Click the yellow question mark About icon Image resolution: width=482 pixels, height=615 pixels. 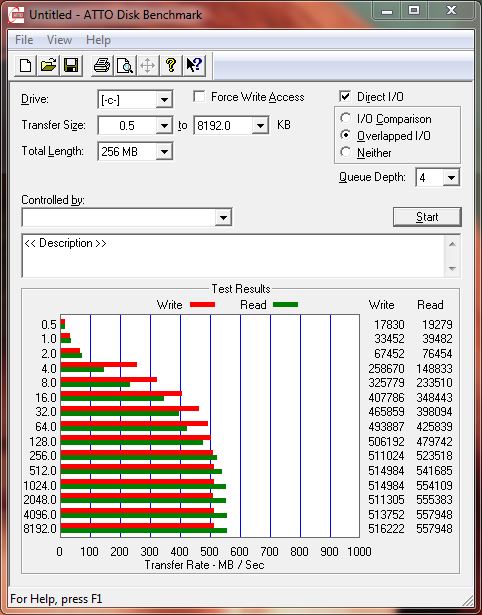[171, 65]
